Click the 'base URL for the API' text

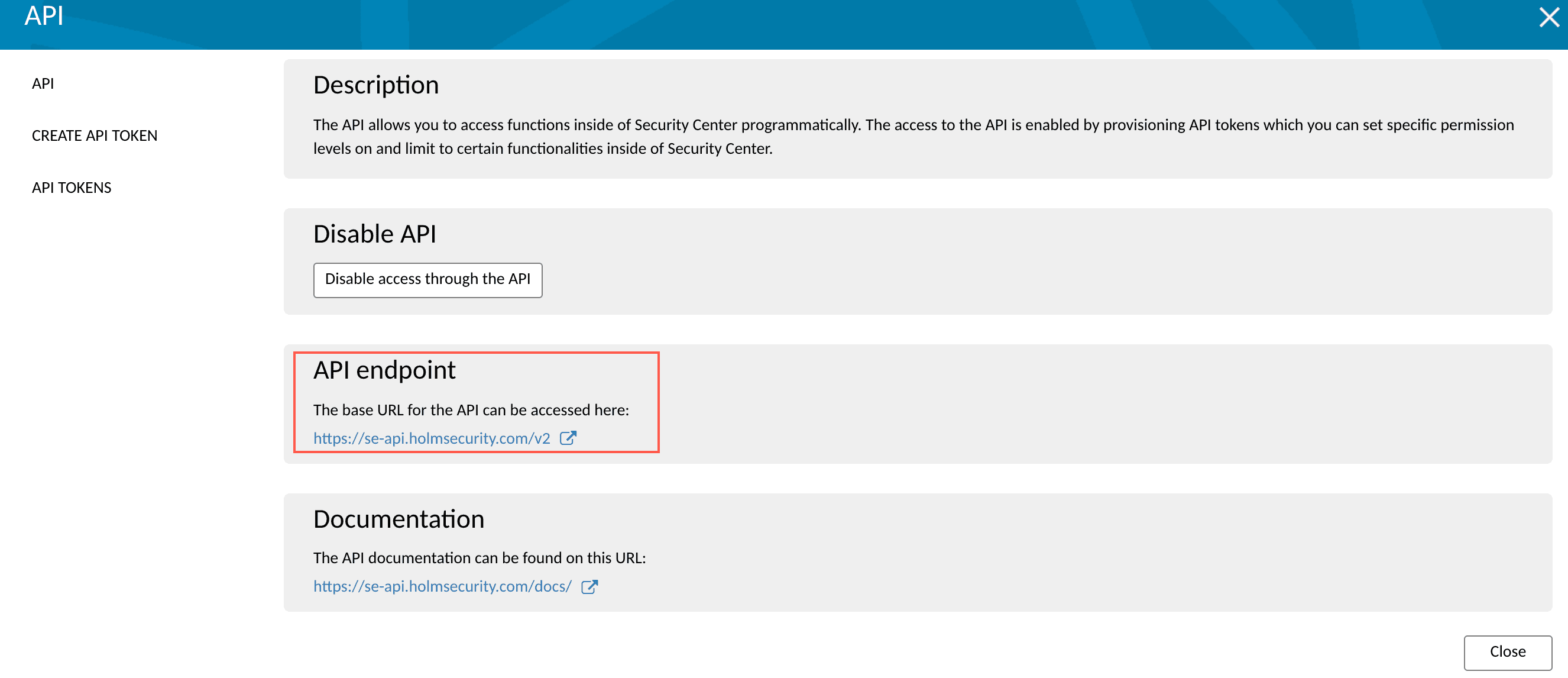click(x=471, y=410)
